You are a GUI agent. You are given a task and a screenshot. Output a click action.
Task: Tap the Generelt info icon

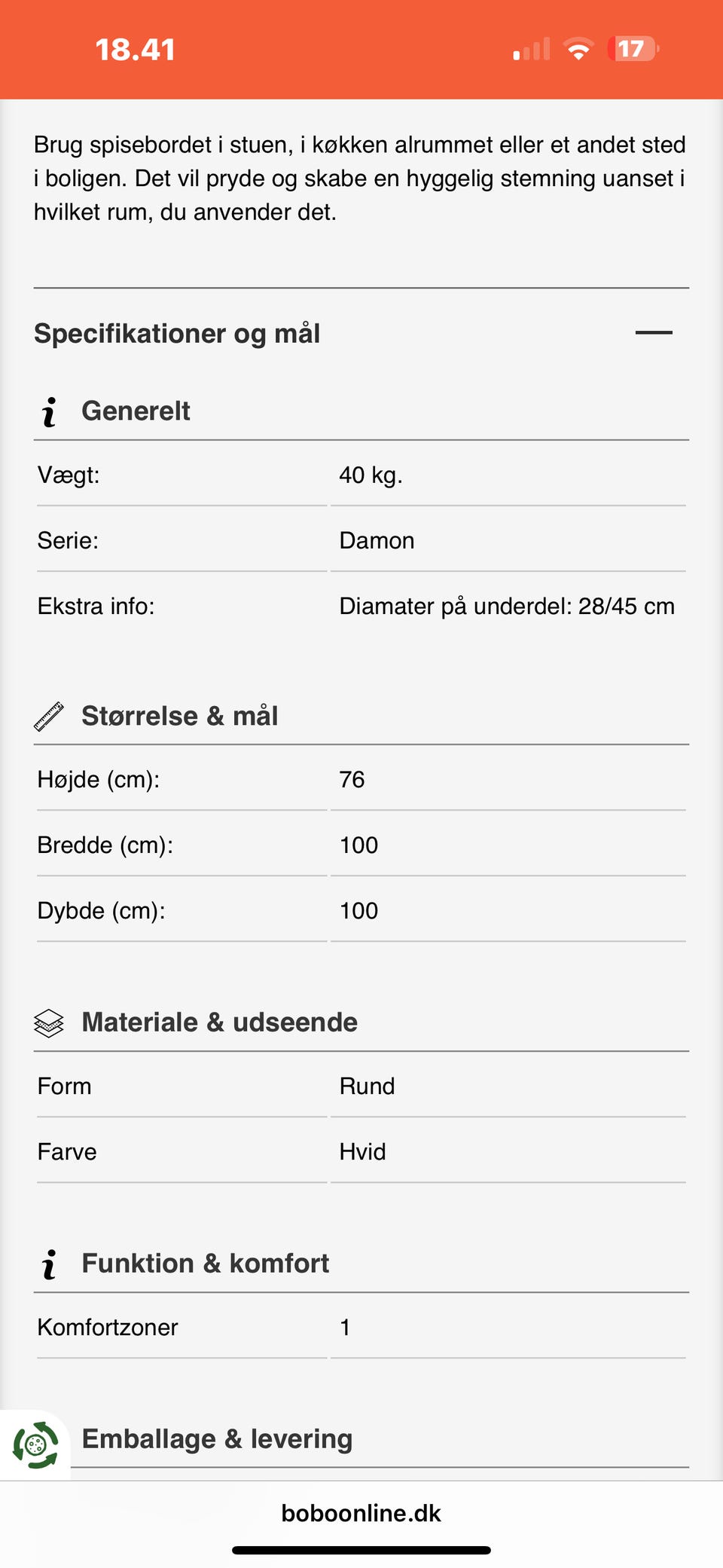tap(50, 411)
